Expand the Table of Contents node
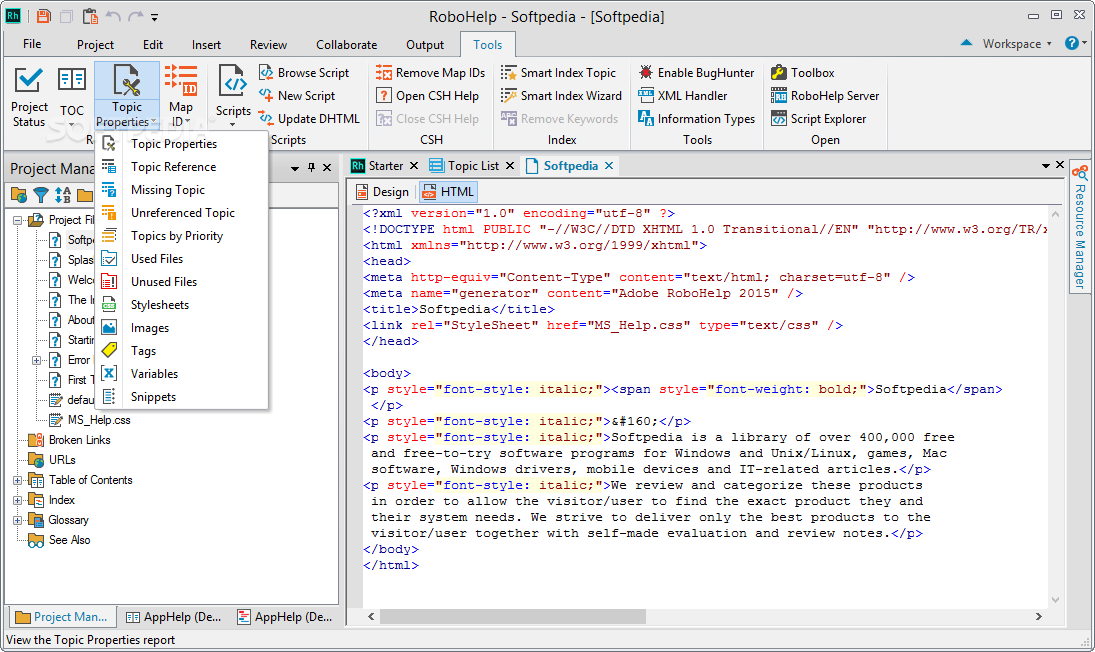Viewport: 1095px width, 652px height. (17, 480)
